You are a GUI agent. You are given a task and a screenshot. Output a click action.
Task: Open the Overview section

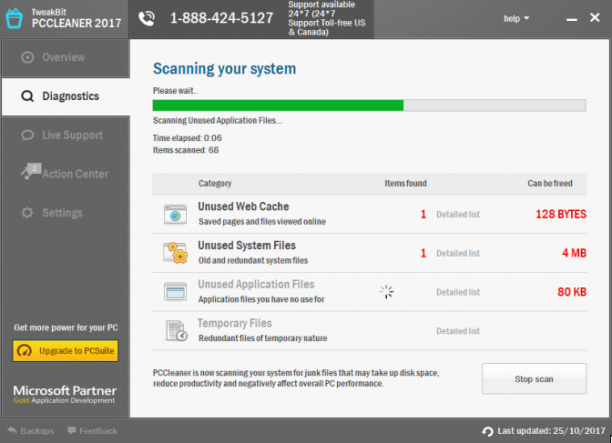point(66,57)
